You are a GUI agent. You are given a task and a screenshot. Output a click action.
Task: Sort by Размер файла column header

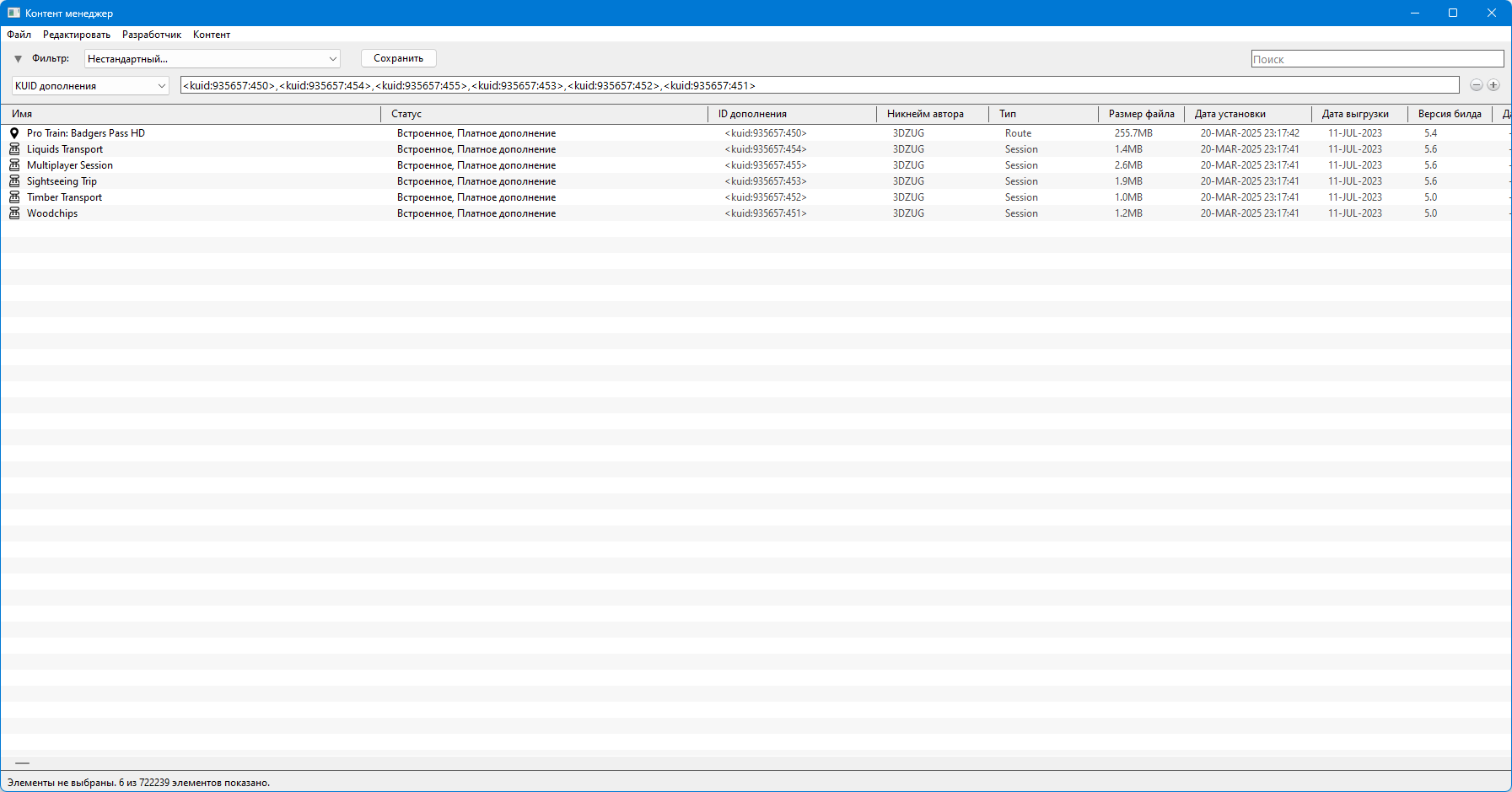[1142, 114]
